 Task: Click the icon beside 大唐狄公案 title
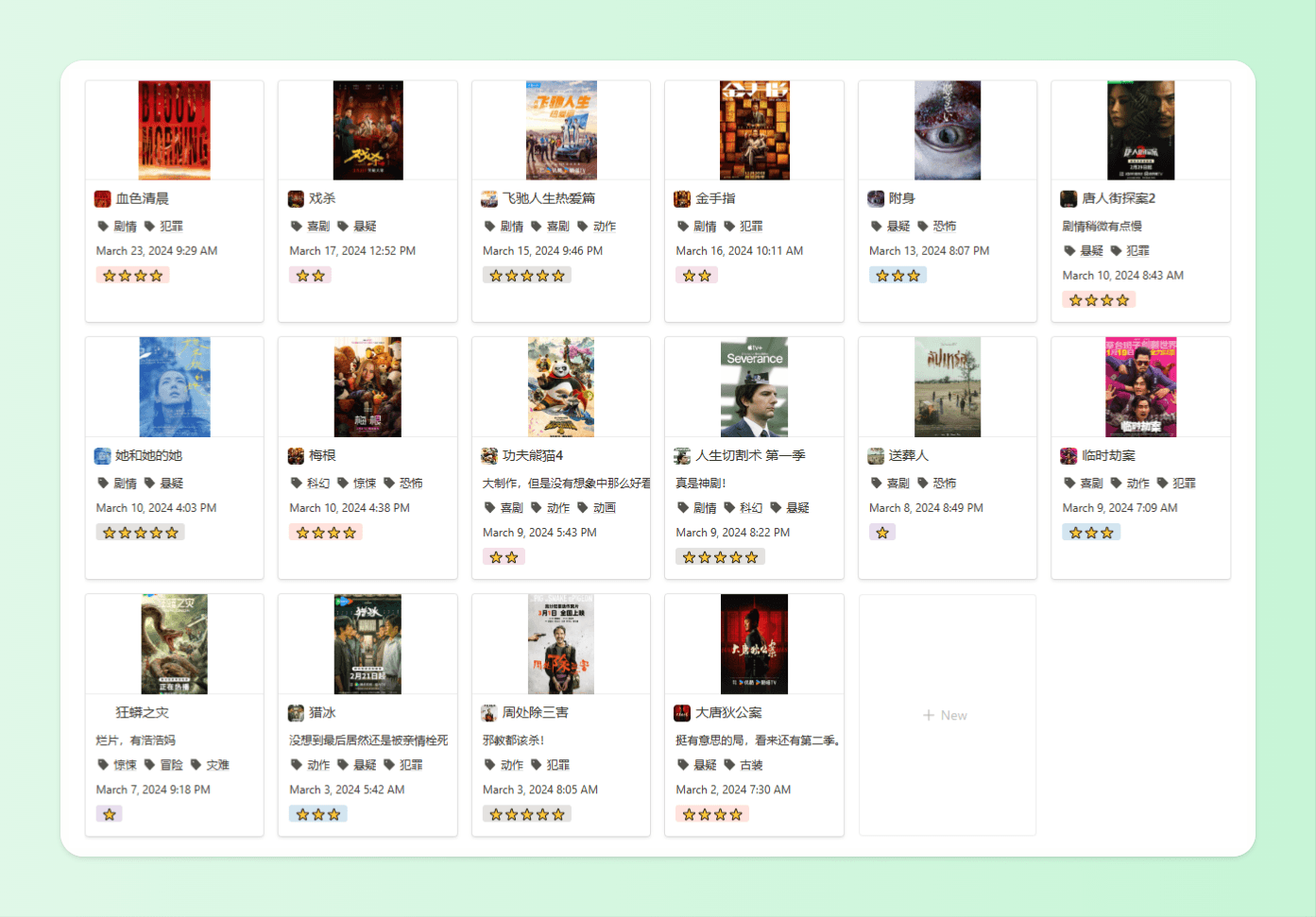tap(682, 713)
